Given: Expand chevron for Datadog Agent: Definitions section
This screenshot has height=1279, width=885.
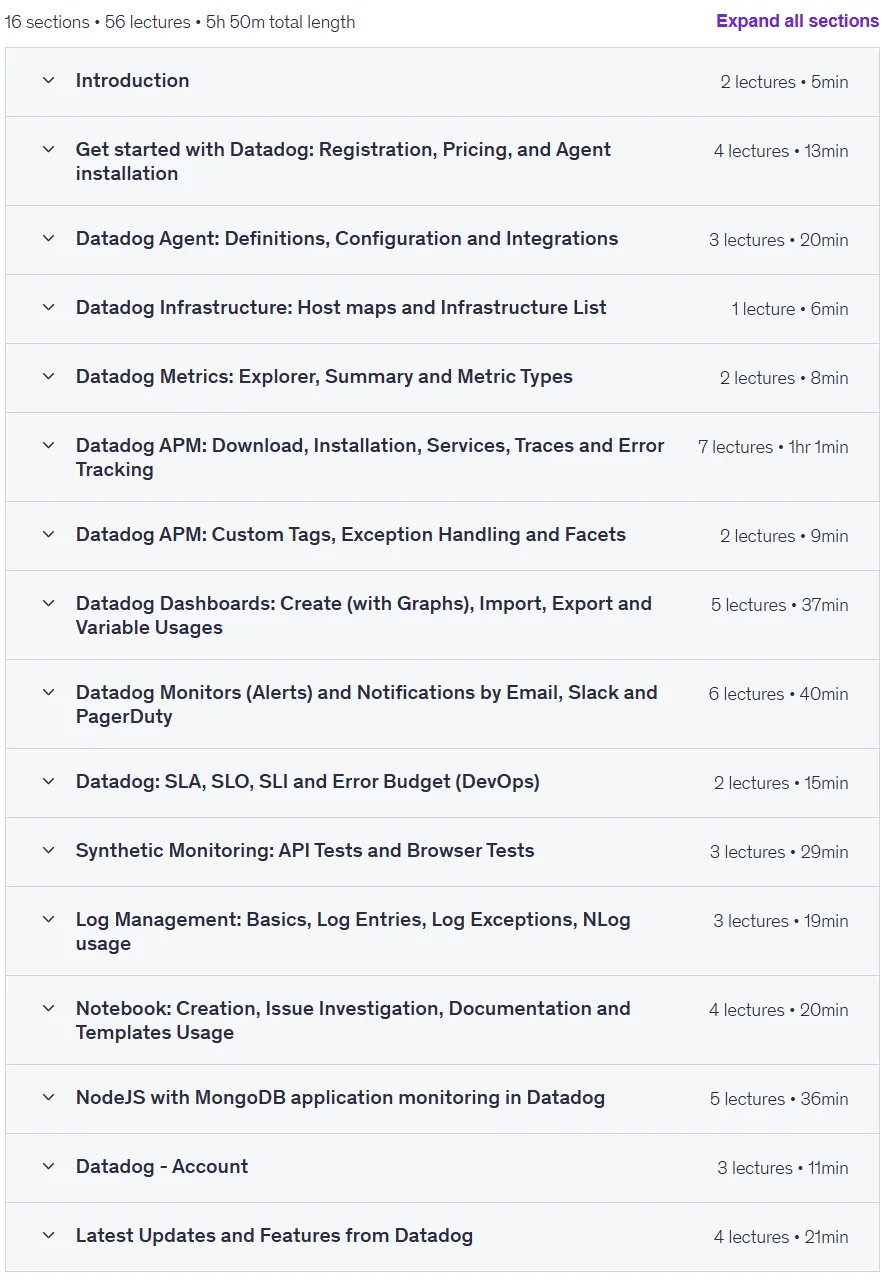Looking at the screenshot, I should 48,238.
